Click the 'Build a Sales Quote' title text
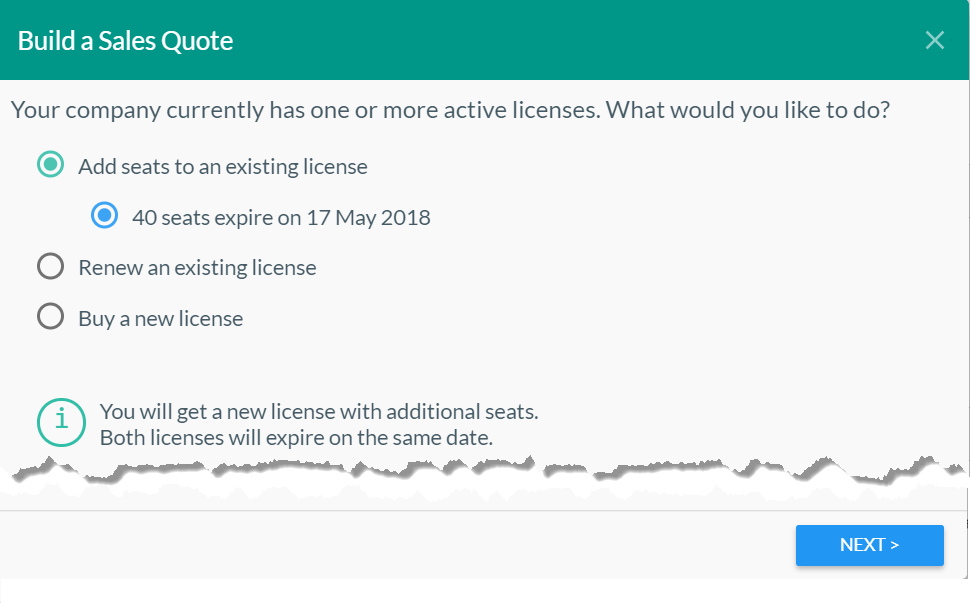 125,41
